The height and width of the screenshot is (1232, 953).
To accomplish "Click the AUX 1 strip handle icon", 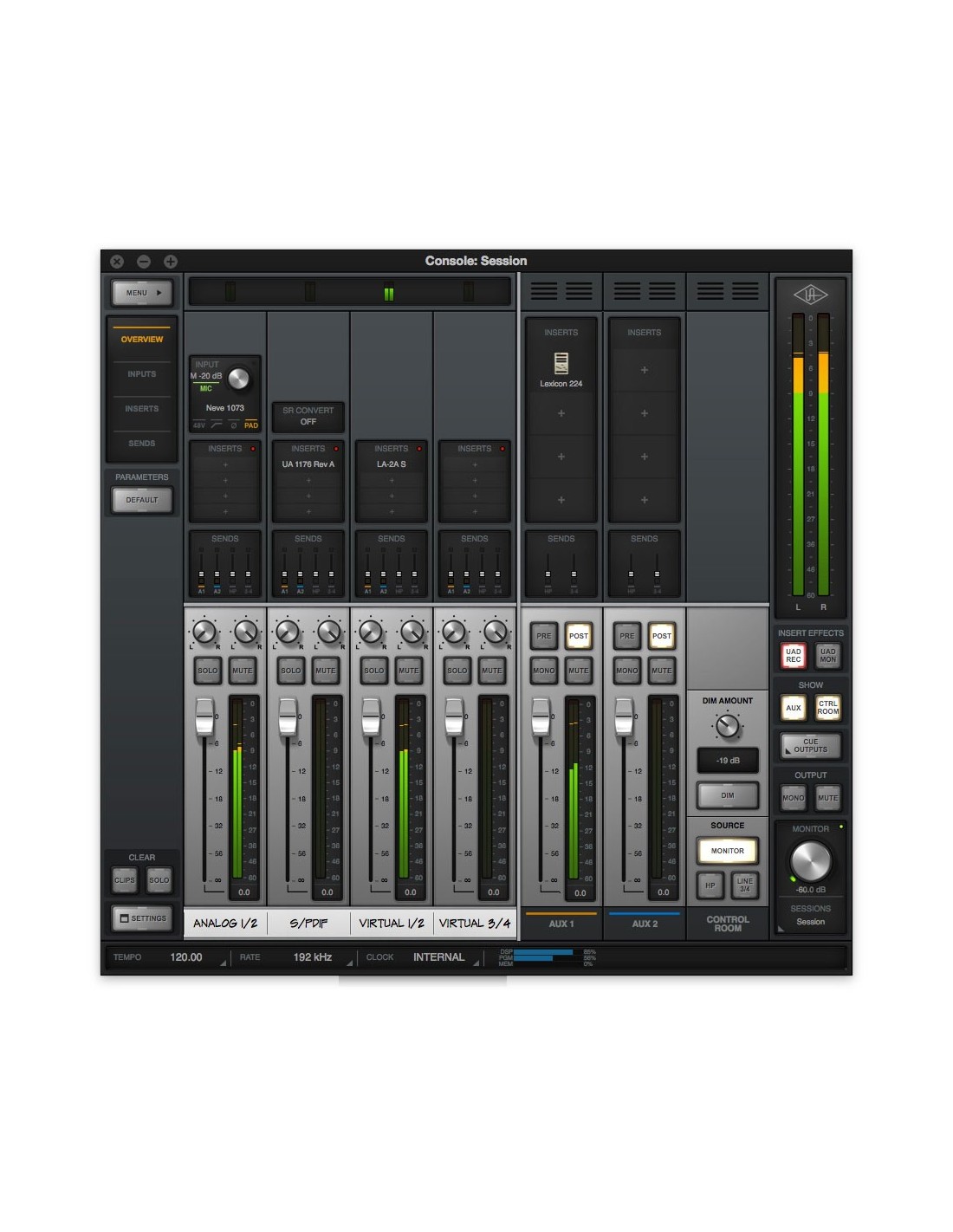I will point(544,291).
